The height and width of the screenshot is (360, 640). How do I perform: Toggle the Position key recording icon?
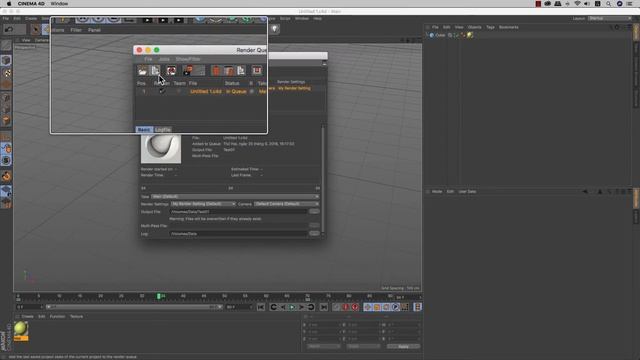(367, 307)
